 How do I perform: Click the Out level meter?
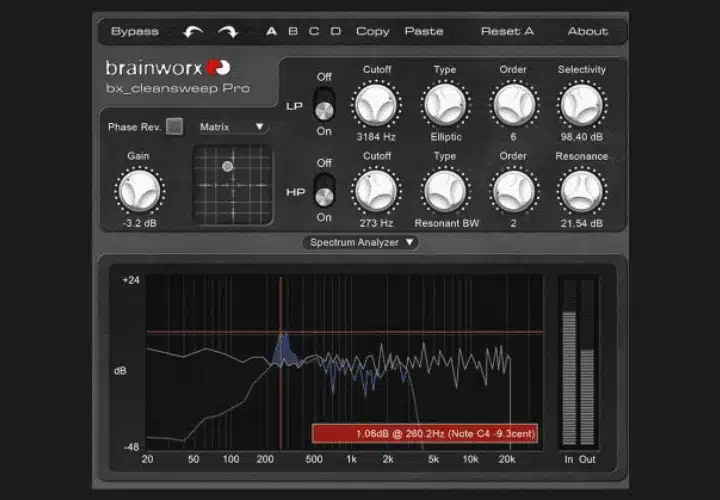coord(587,362)
